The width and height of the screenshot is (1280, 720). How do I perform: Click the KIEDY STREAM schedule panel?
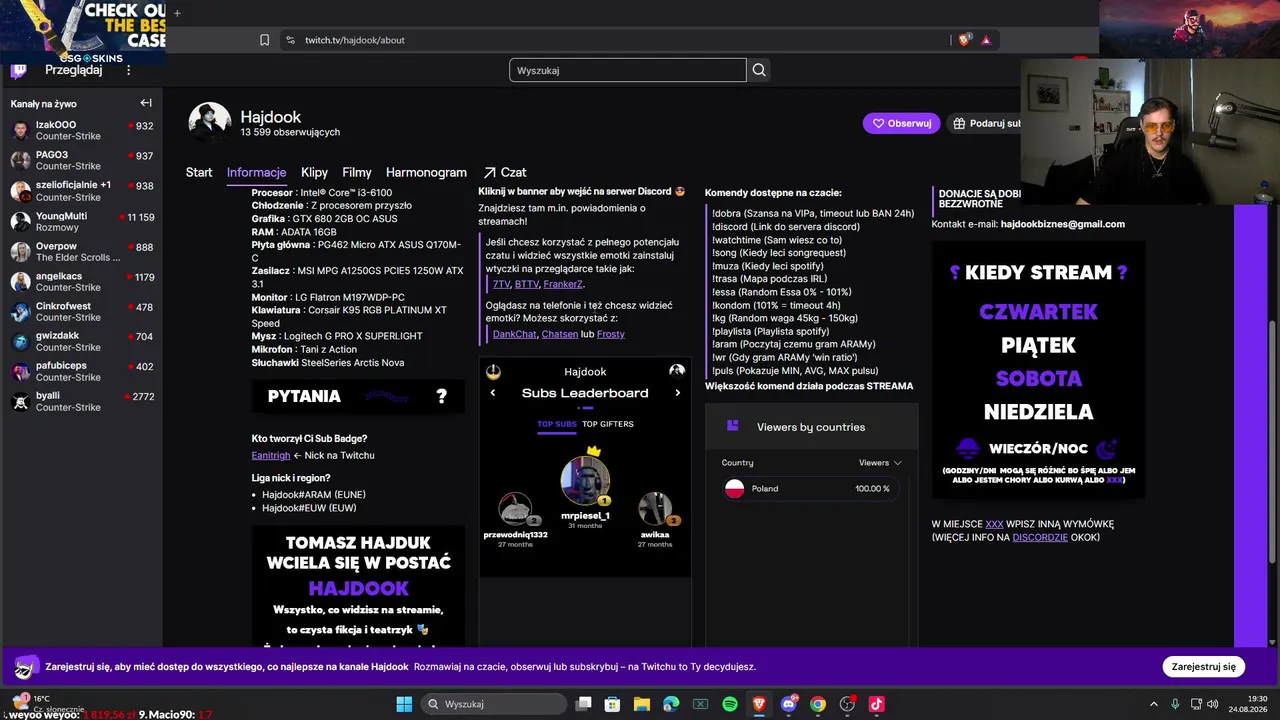(1038, 371)
